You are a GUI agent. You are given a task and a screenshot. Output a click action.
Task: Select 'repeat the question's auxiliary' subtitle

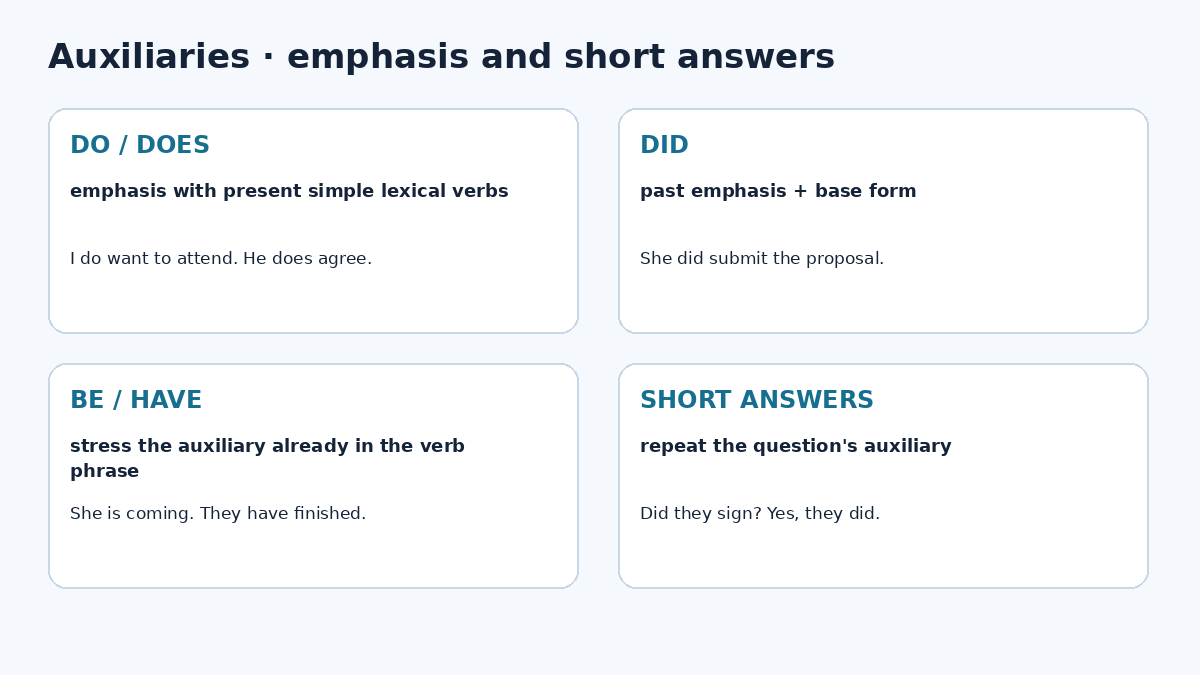coord(796,447)
